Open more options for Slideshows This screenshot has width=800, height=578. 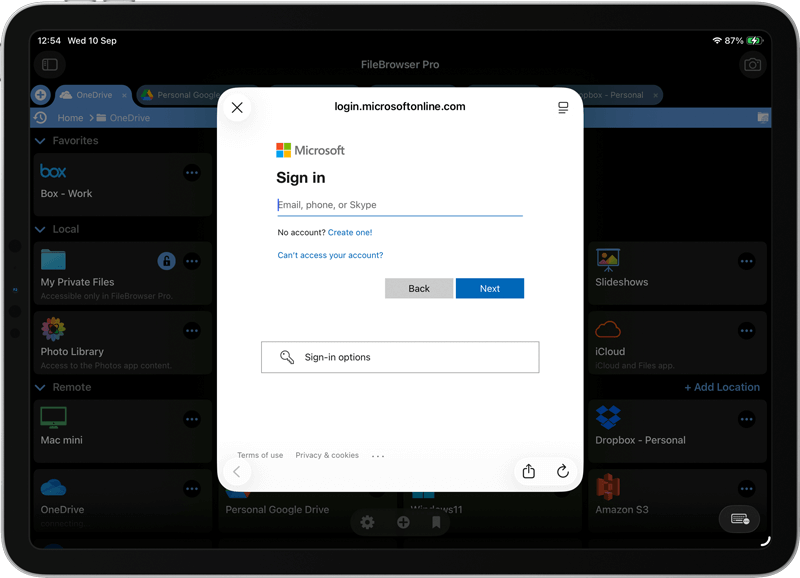(x=746, y=261)
